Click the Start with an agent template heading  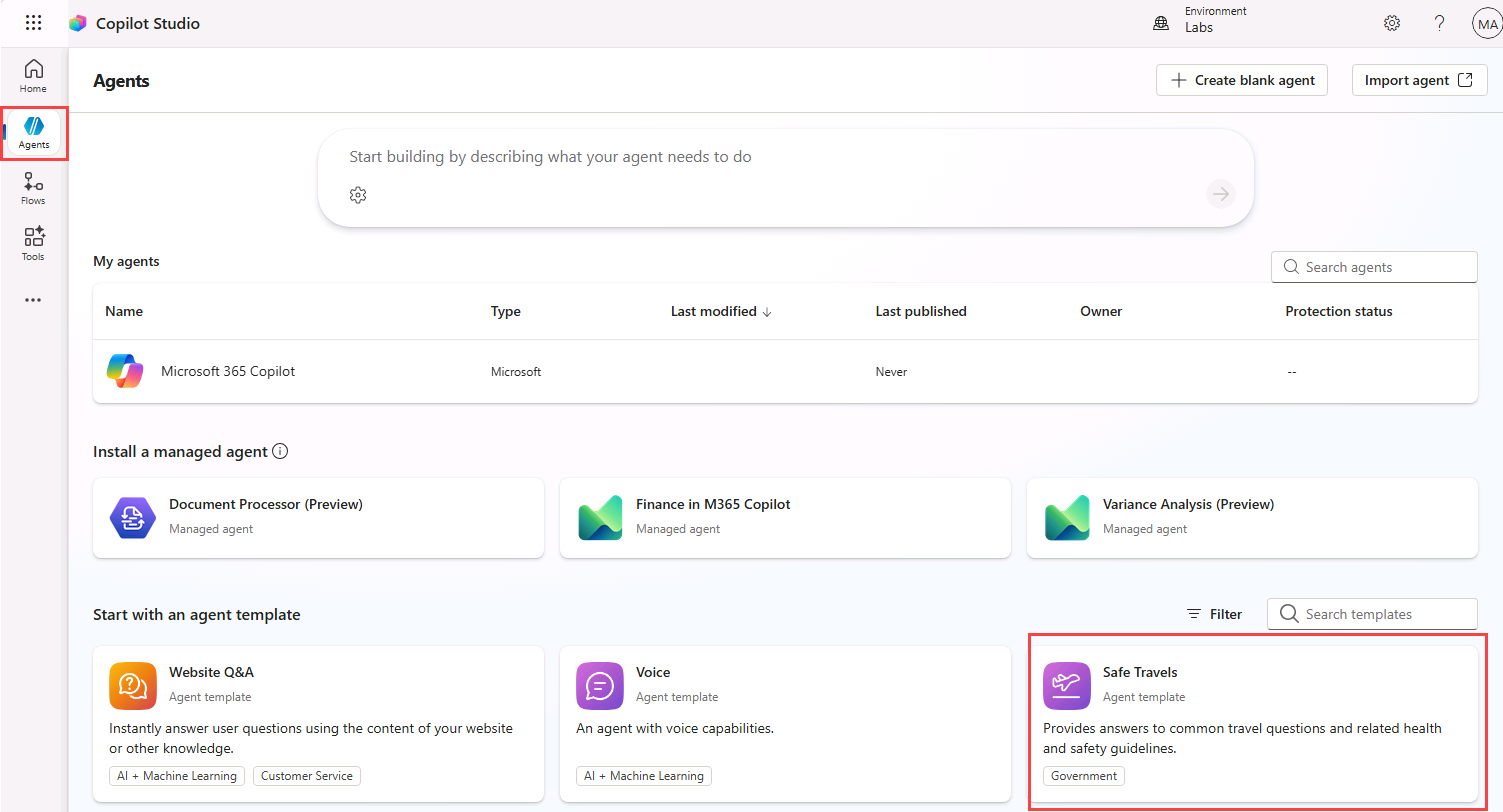click(x=197, y=614)
